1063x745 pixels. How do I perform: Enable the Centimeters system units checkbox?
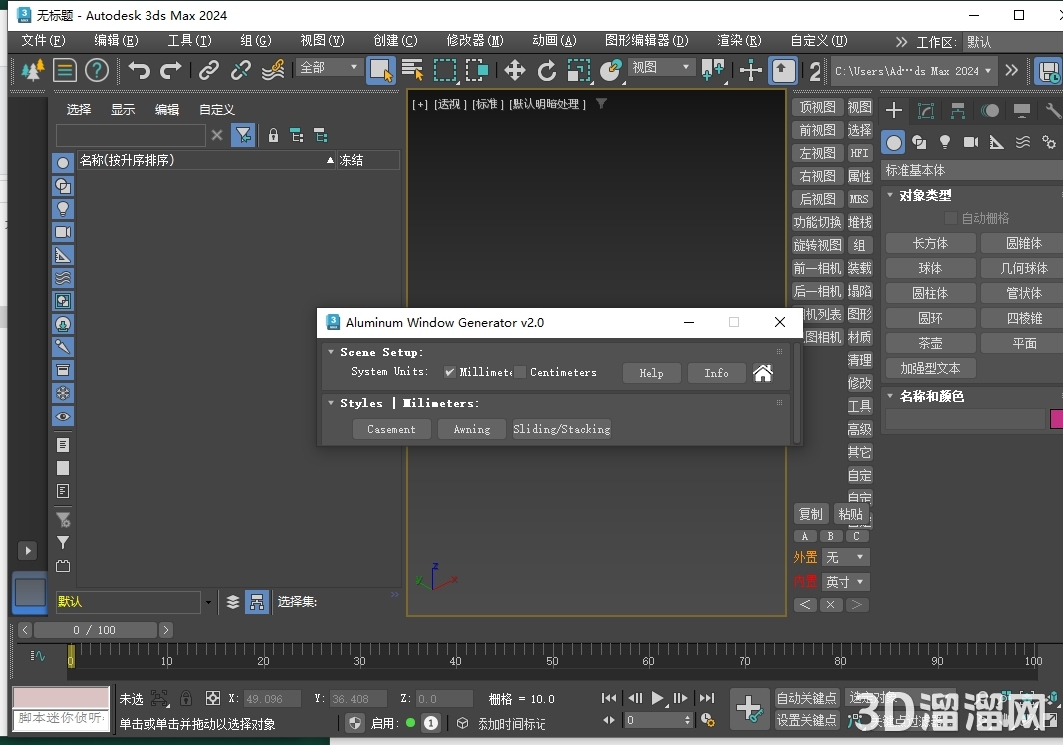(520, 372)
